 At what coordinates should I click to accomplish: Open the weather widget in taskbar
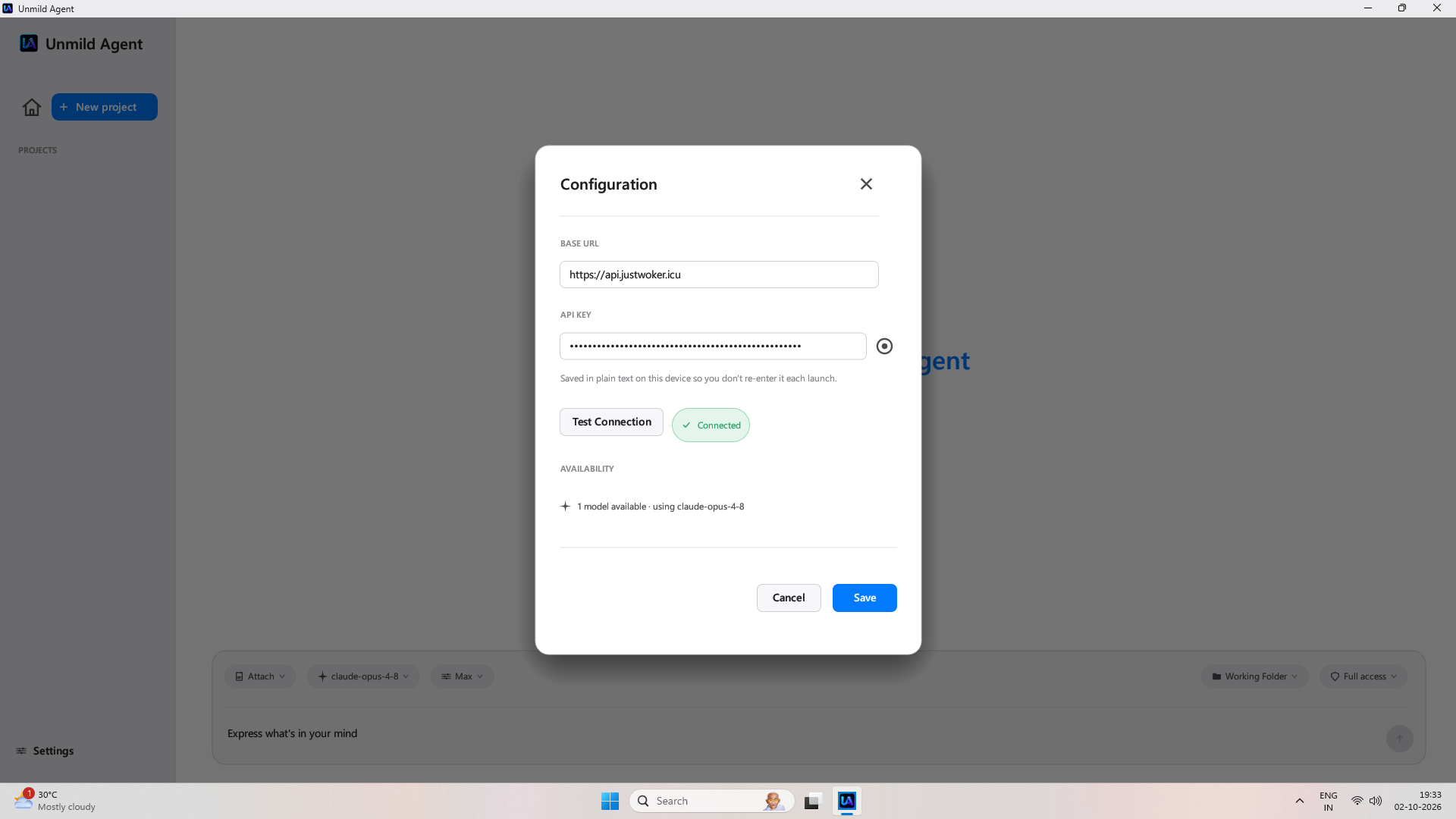[55, 801]
